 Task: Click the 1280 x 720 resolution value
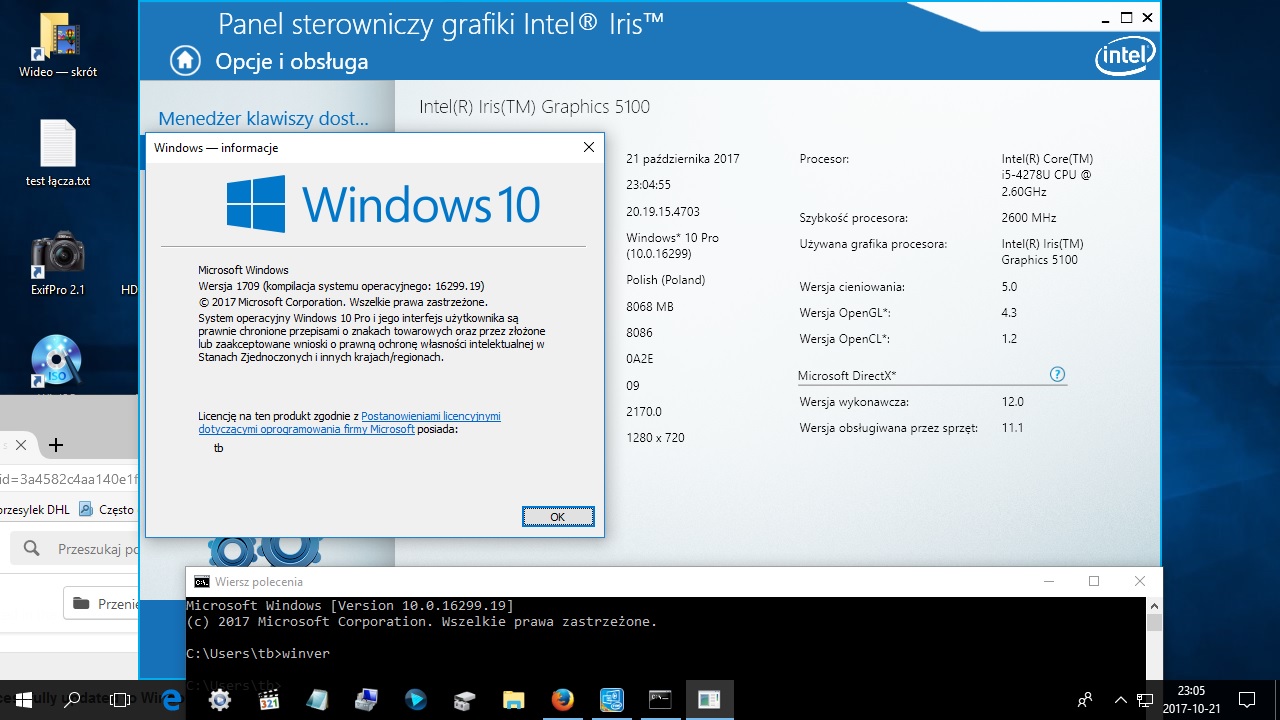655,438
